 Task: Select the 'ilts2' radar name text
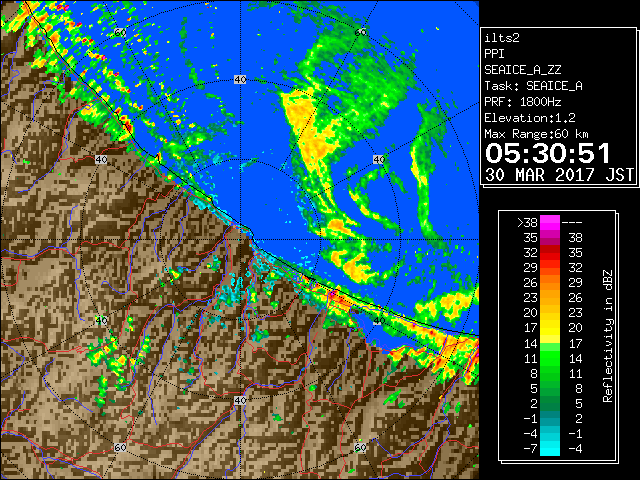tap(502, 38)
